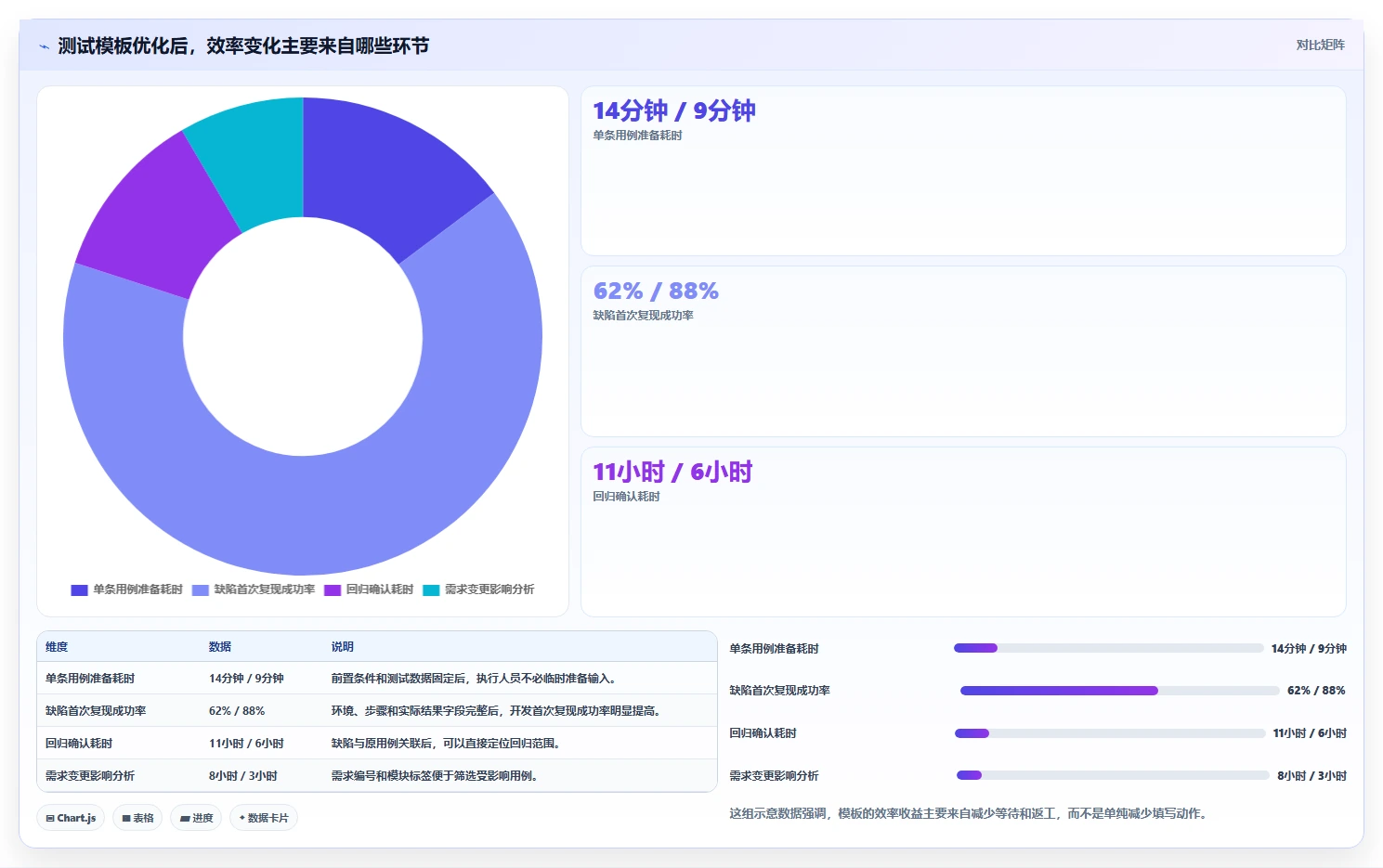Click the description starting with 需求编号和模块标签
This screenshot has height=868, width=1383.
[437, 776]
